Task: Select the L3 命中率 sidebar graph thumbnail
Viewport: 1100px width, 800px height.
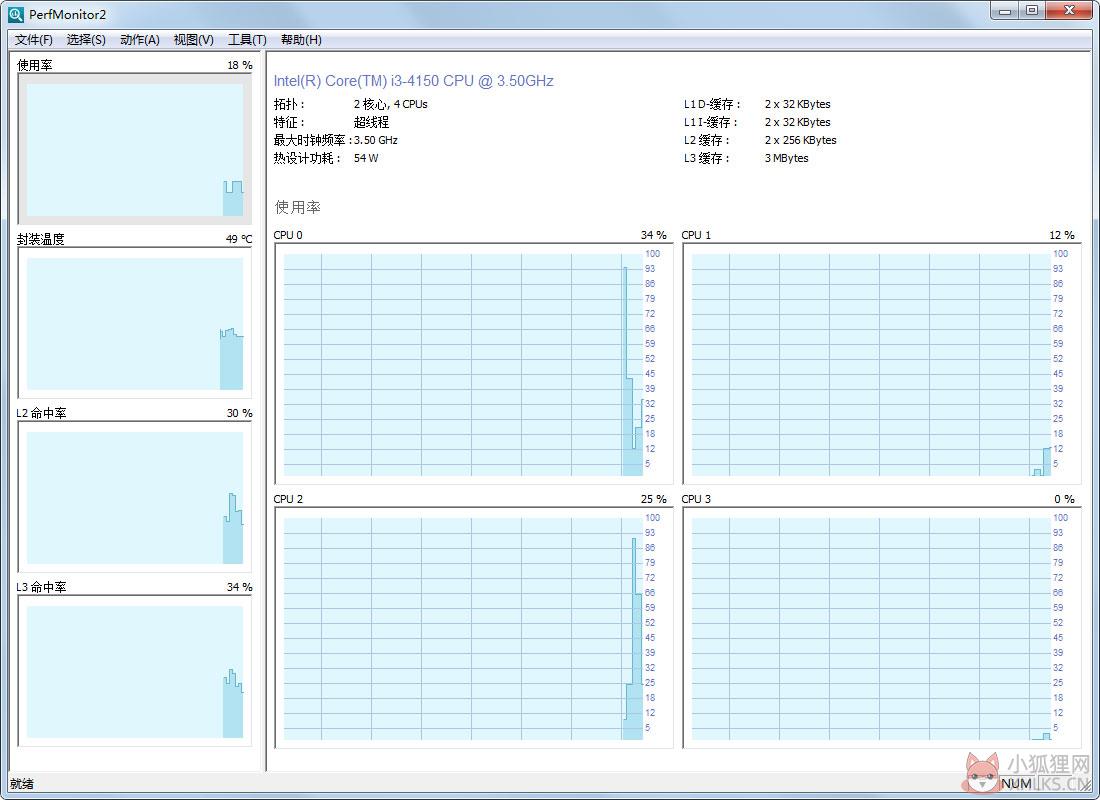Action: 135,671
